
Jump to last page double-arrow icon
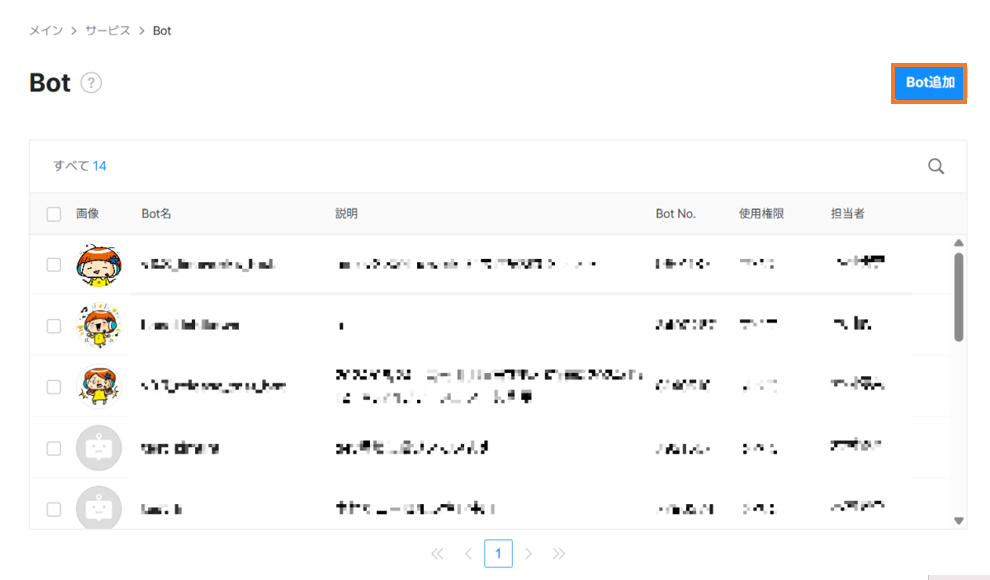pyautogui.click(x=559, y=553)
